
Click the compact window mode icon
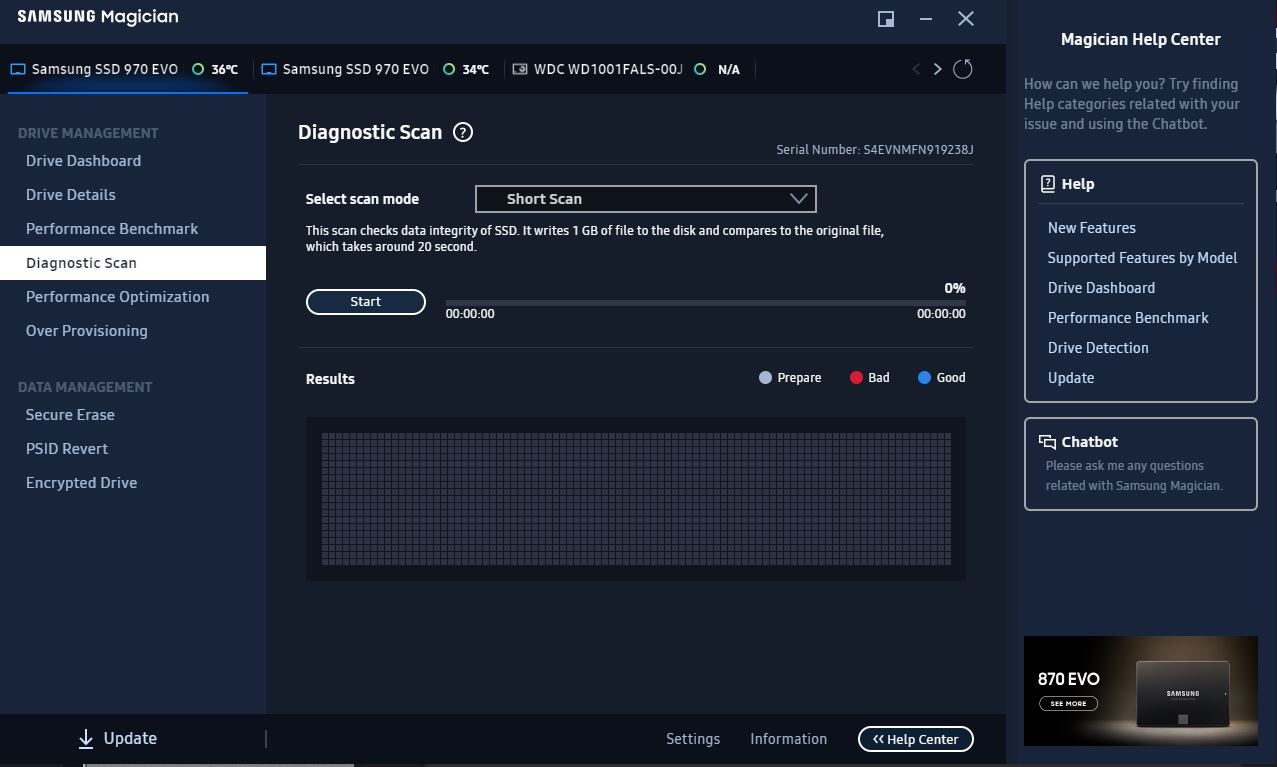click(x=886, y=19)
